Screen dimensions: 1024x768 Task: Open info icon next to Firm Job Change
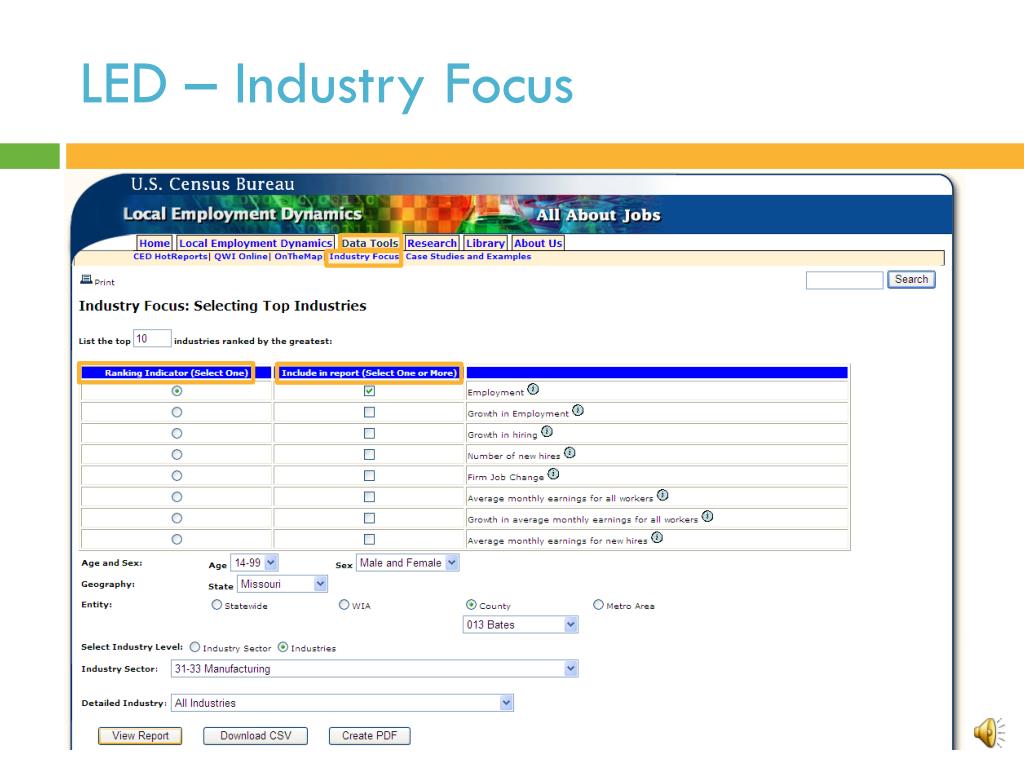coord(553,474)
